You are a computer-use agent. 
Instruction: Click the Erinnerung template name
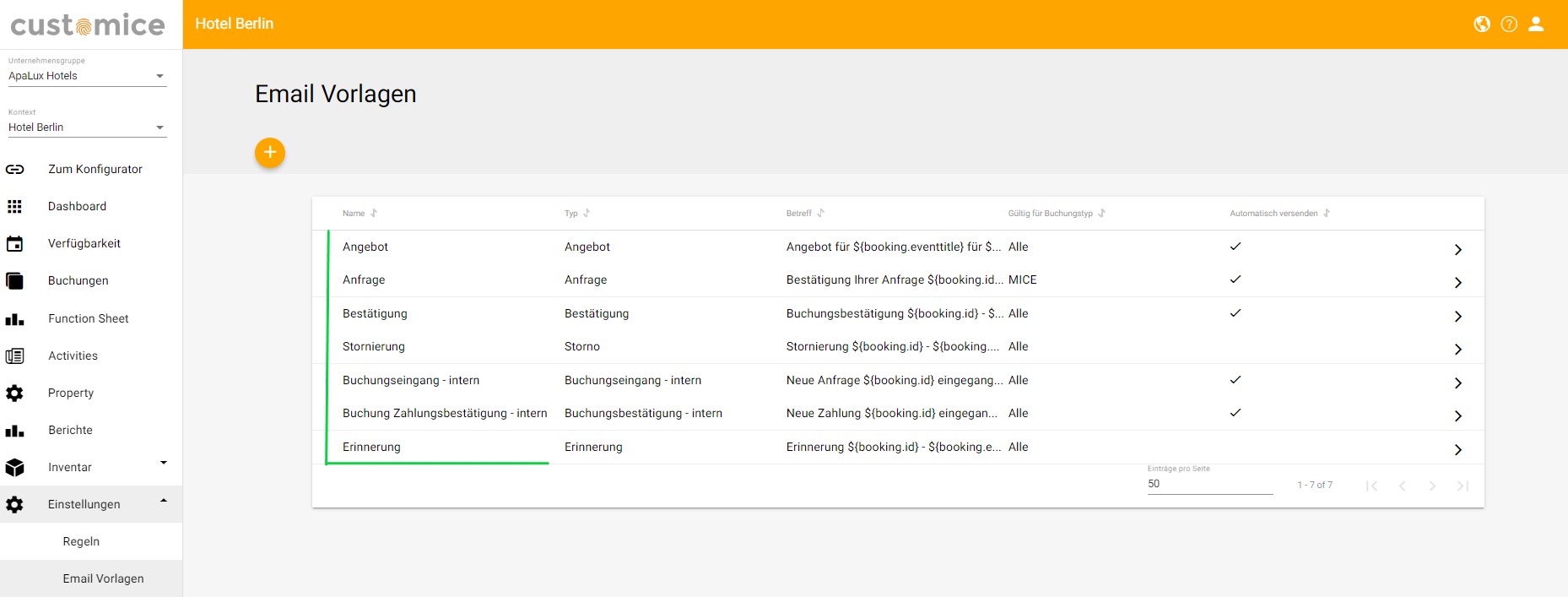pyautogui.click(x=371, y=447)
